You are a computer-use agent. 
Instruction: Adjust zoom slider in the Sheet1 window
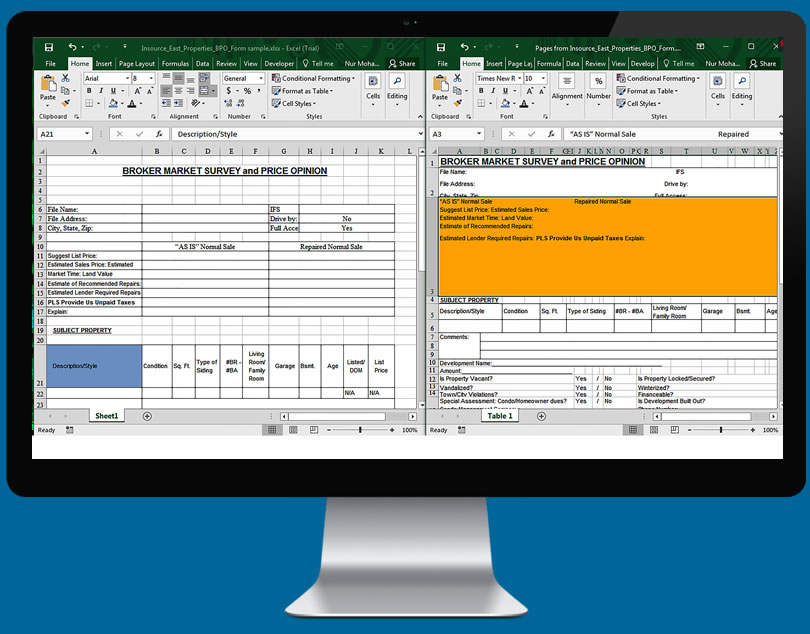(361, 430)
